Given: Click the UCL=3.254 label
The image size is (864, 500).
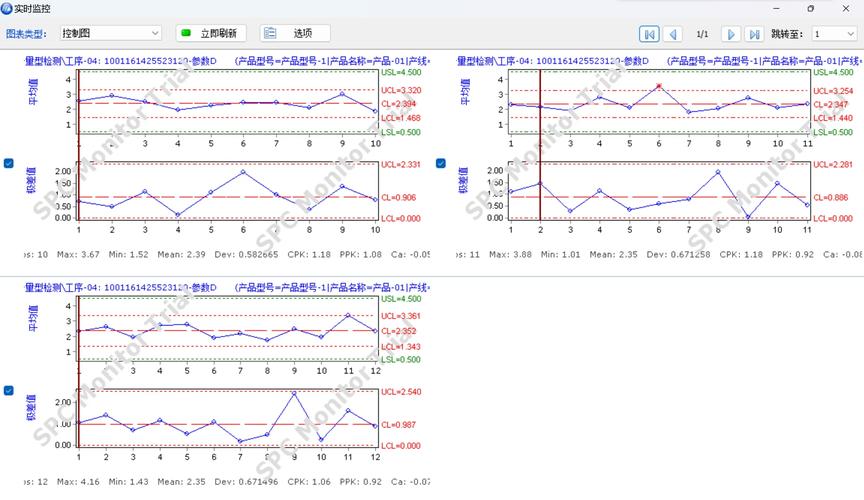Looking at the screenshot, I should (833, 91).
